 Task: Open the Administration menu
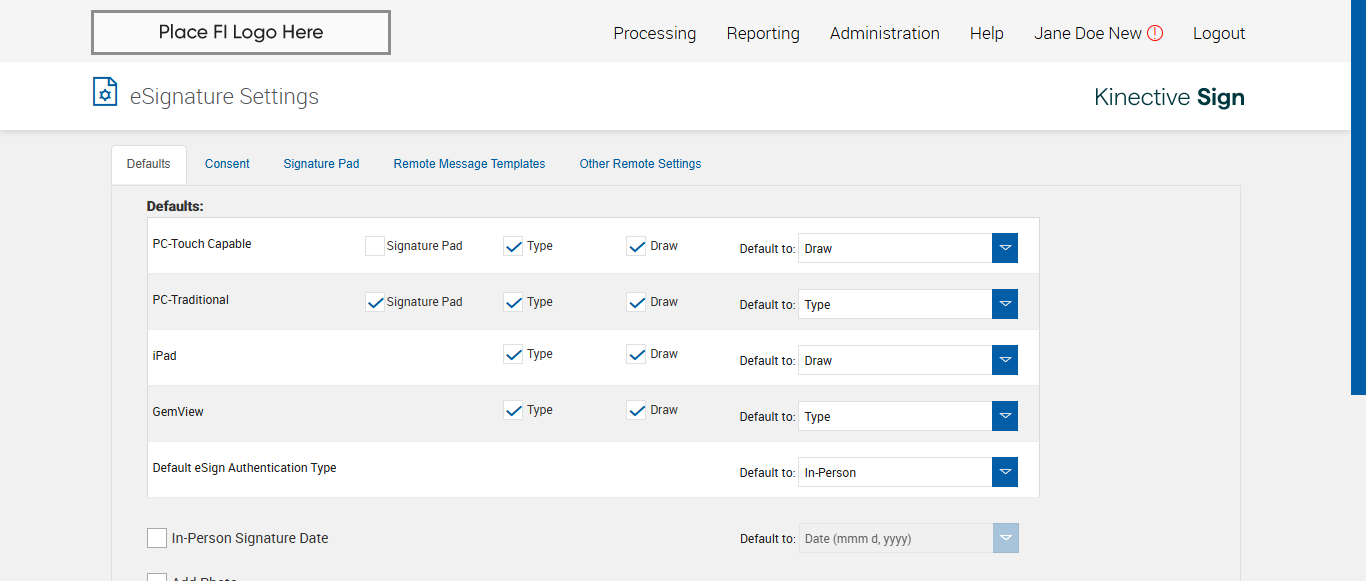click(884, 33)
